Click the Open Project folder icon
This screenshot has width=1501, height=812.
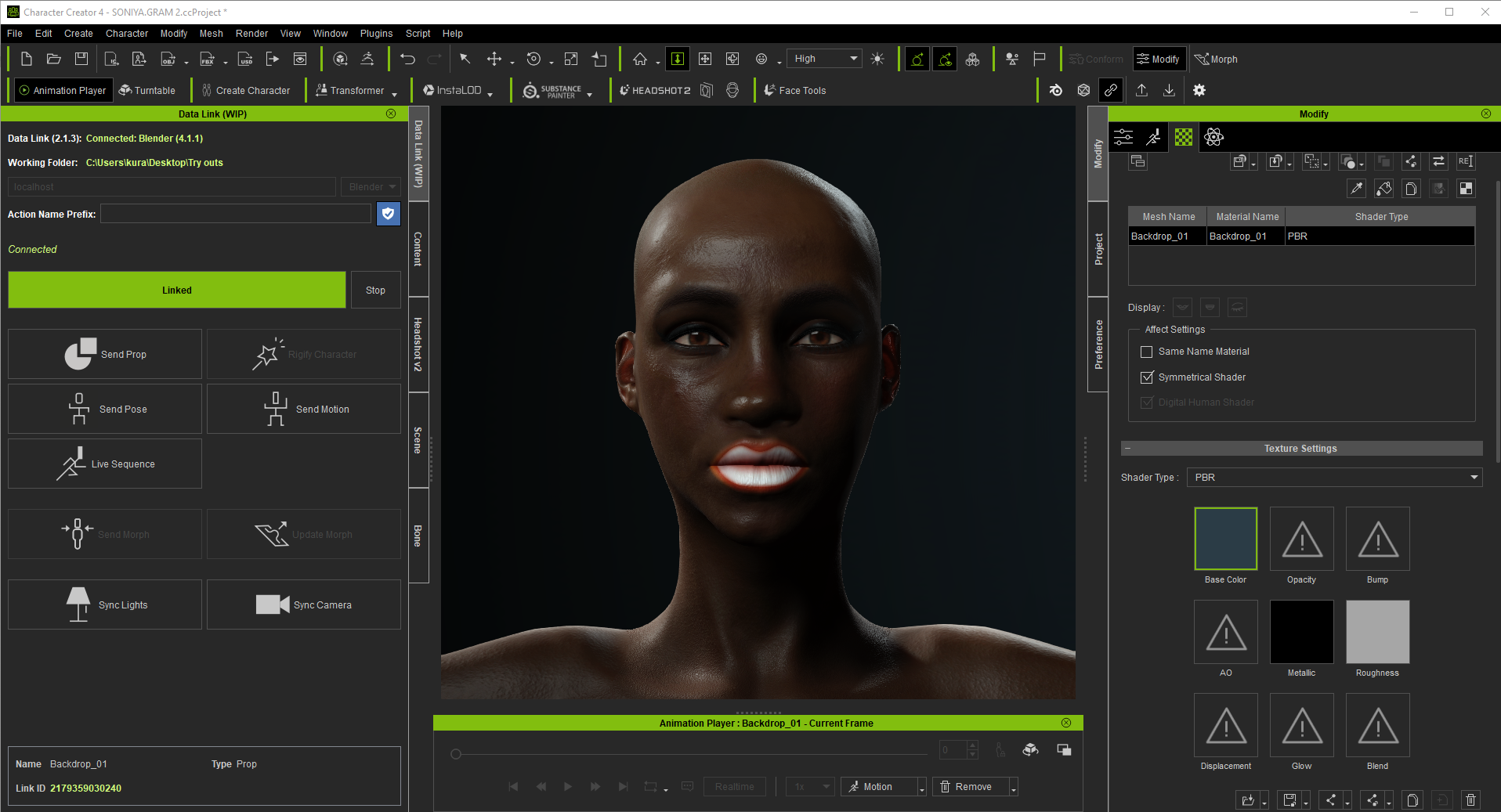tap(54, 59)
